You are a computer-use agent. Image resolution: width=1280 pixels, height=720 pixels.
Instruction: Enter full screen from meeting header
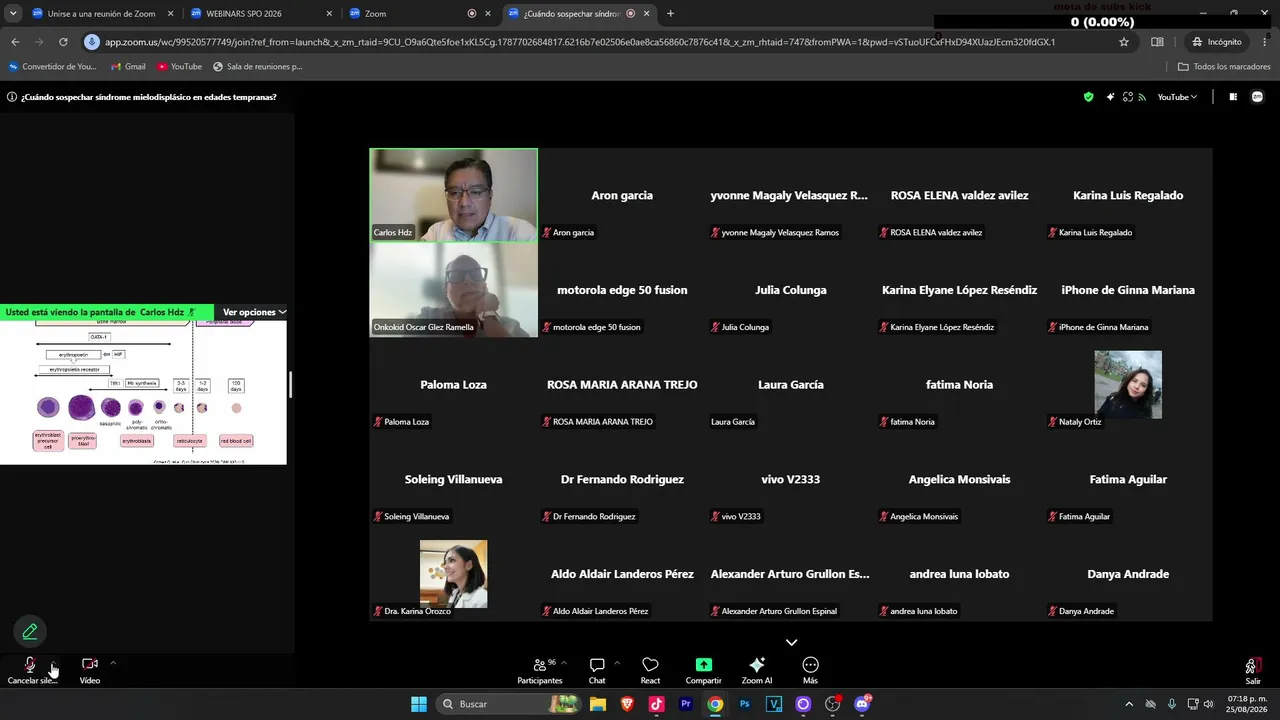(x=1128, y=97)
